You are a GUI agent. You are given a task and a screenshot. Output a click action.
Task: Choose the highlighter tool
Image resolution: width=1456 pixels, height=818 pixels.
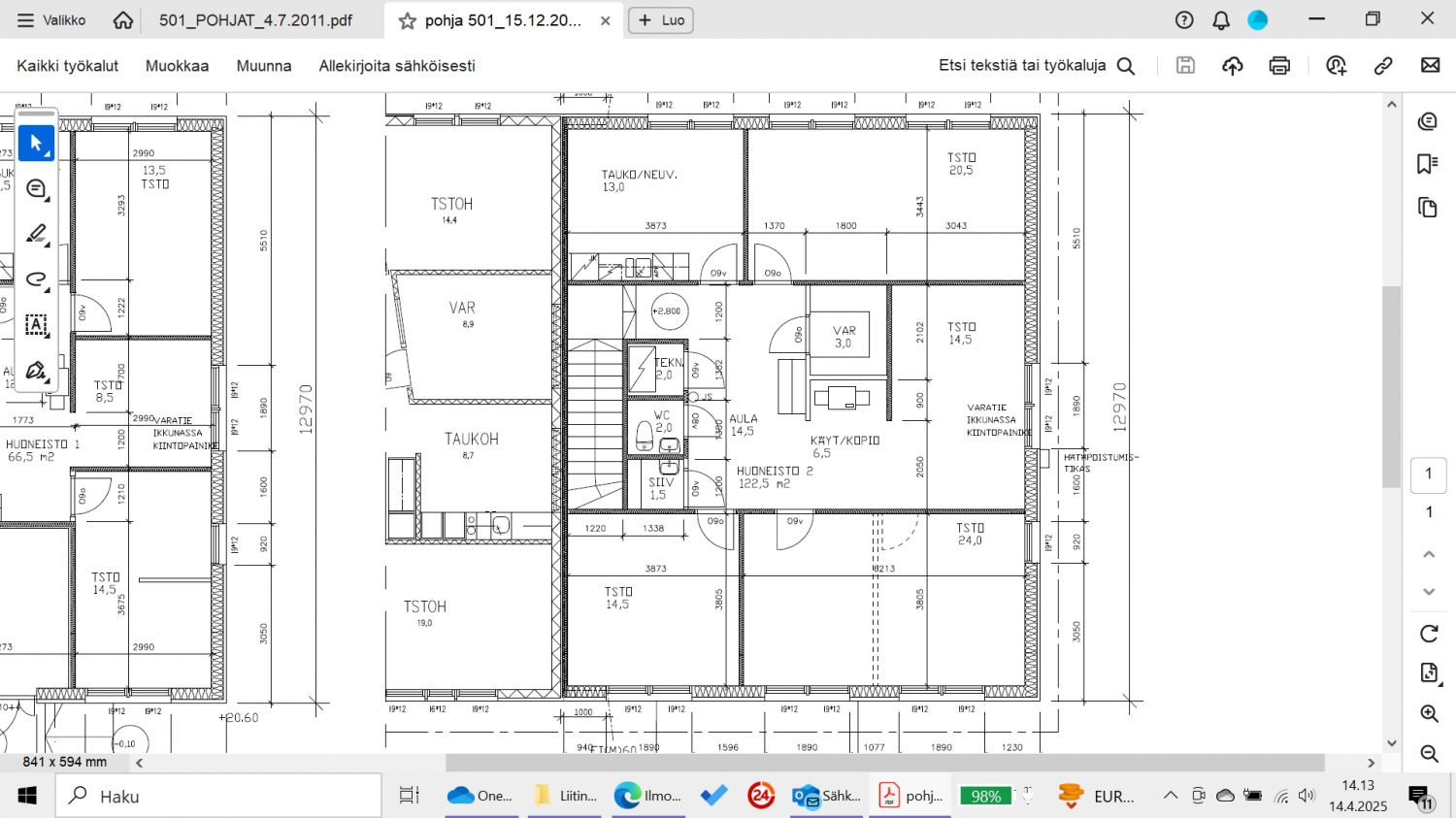click(36, 234)
